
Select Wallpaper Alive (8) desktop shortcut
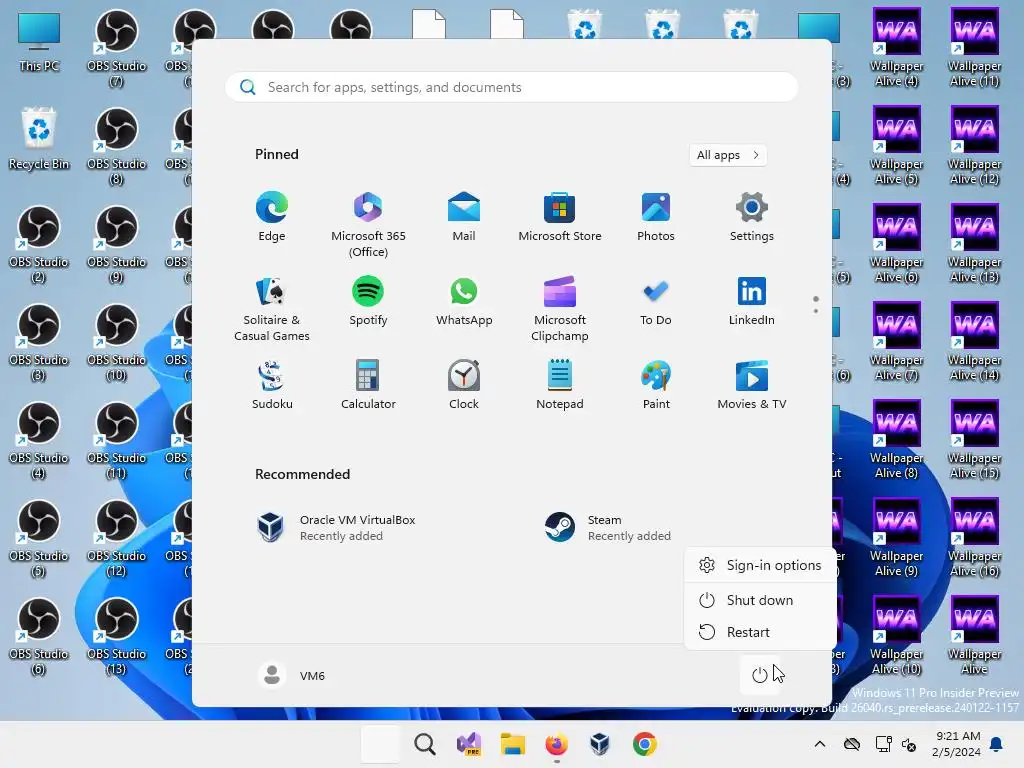click(897, 440)
